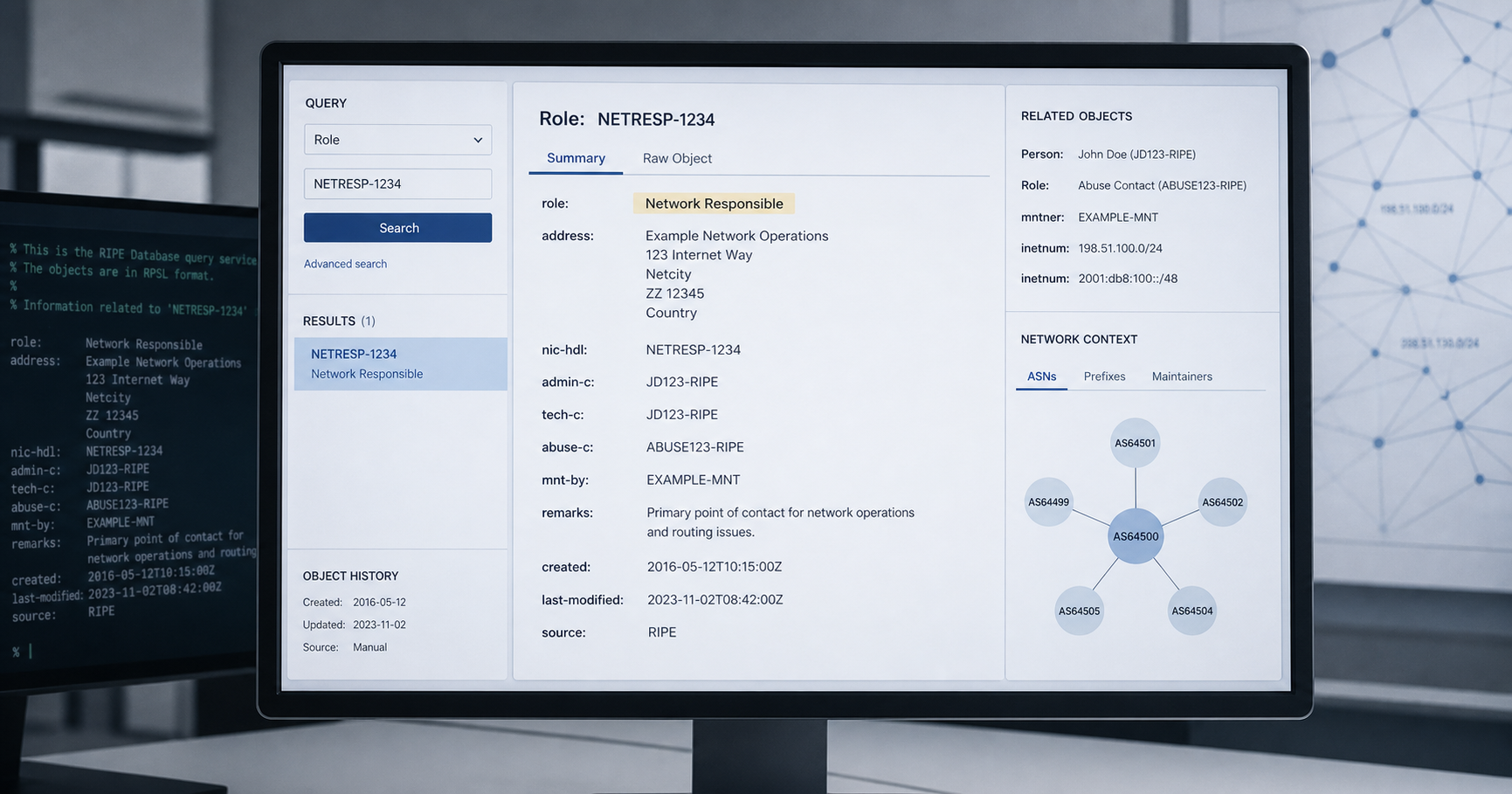This screenshot has height=794, width=1512.
Task: Open related role Abuse Contact (ABUSE123-RIPE)
Action: [x=1162, y=185]
